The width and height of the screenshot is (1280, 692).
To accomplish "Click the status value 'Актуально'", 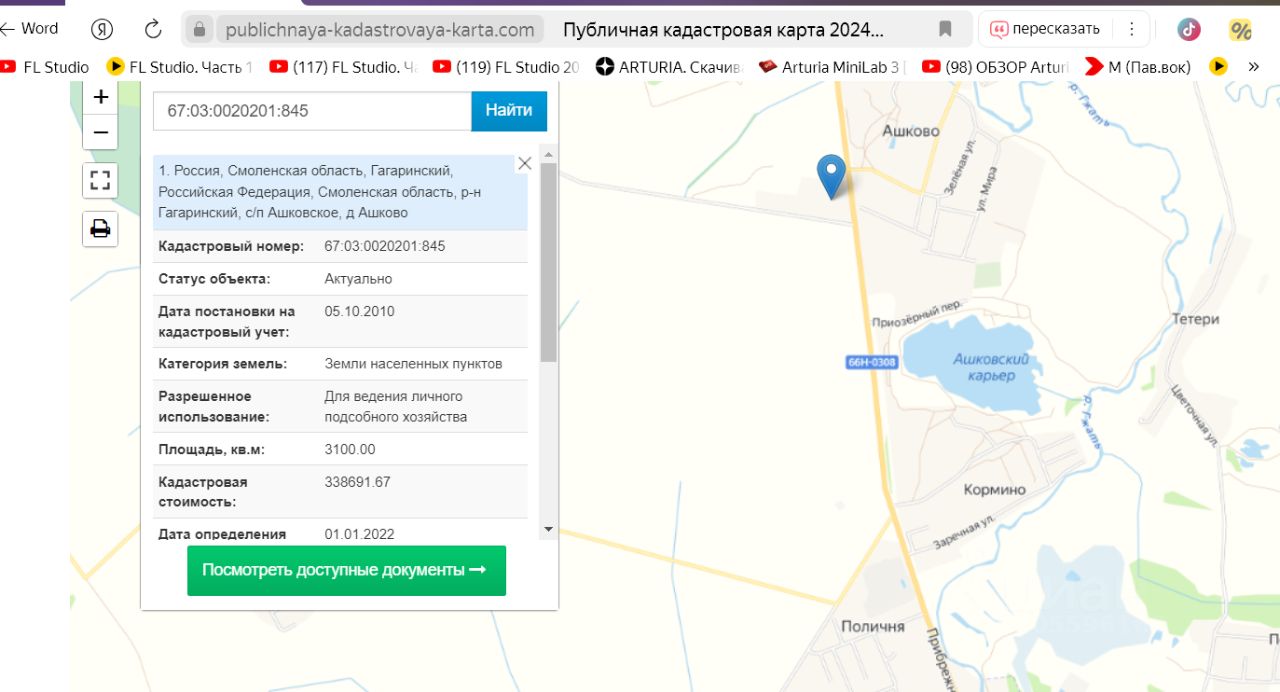I will point(358,279).
